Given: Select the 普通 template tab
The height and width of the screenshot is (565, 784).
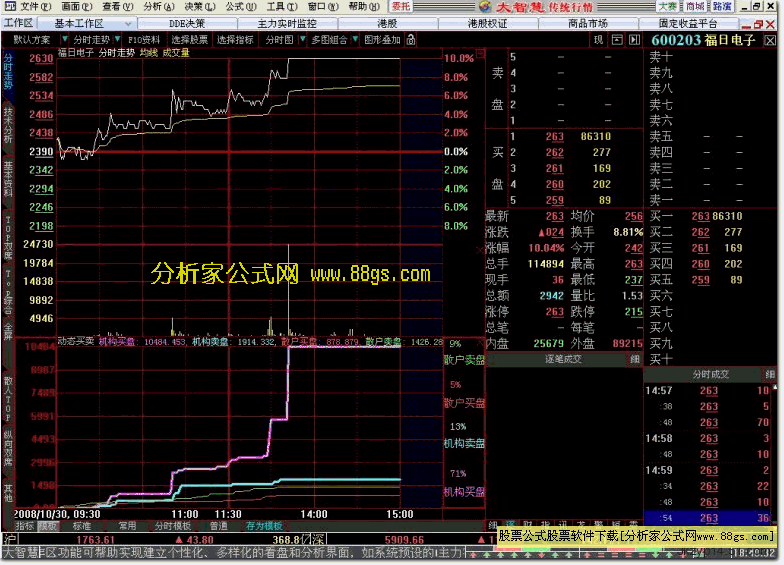Looking at the screenshot, I should point(218,526).
